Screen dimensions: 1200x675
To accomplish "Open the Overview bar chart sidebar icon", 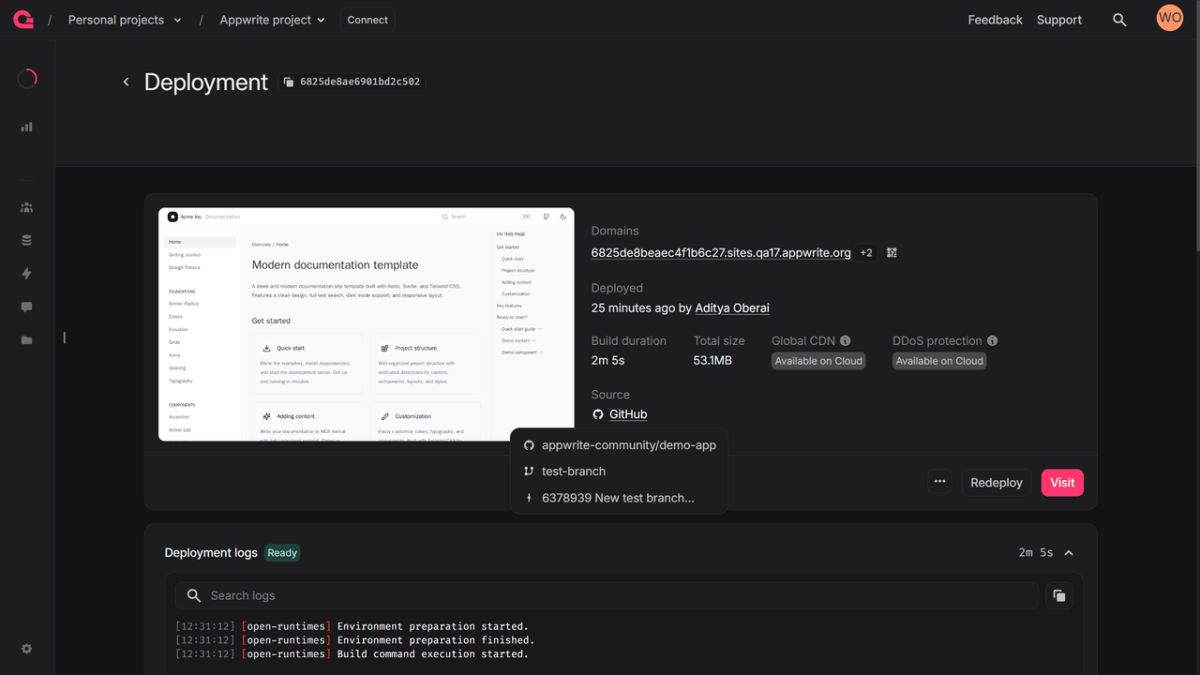I will (27, 127).
